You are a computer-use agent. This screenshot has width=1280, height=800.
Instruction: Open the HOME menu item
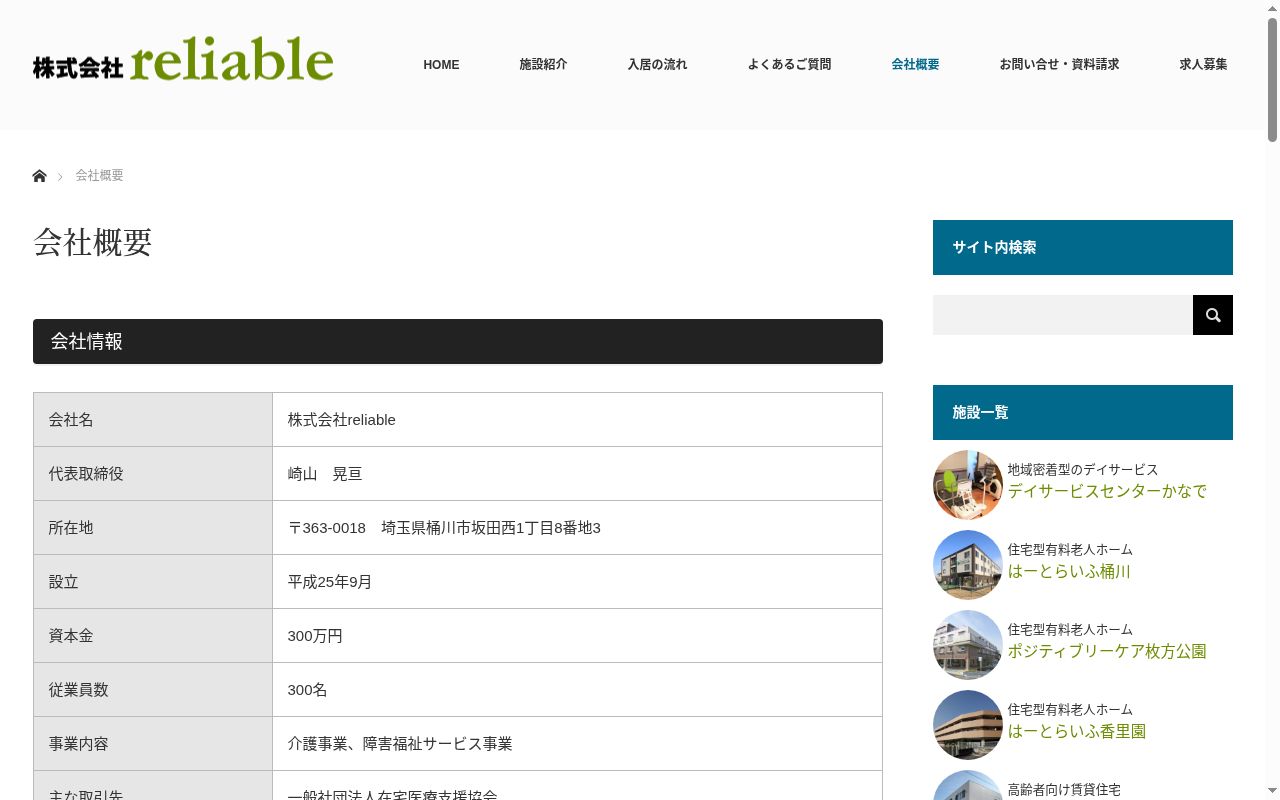[x=441, y=64]
